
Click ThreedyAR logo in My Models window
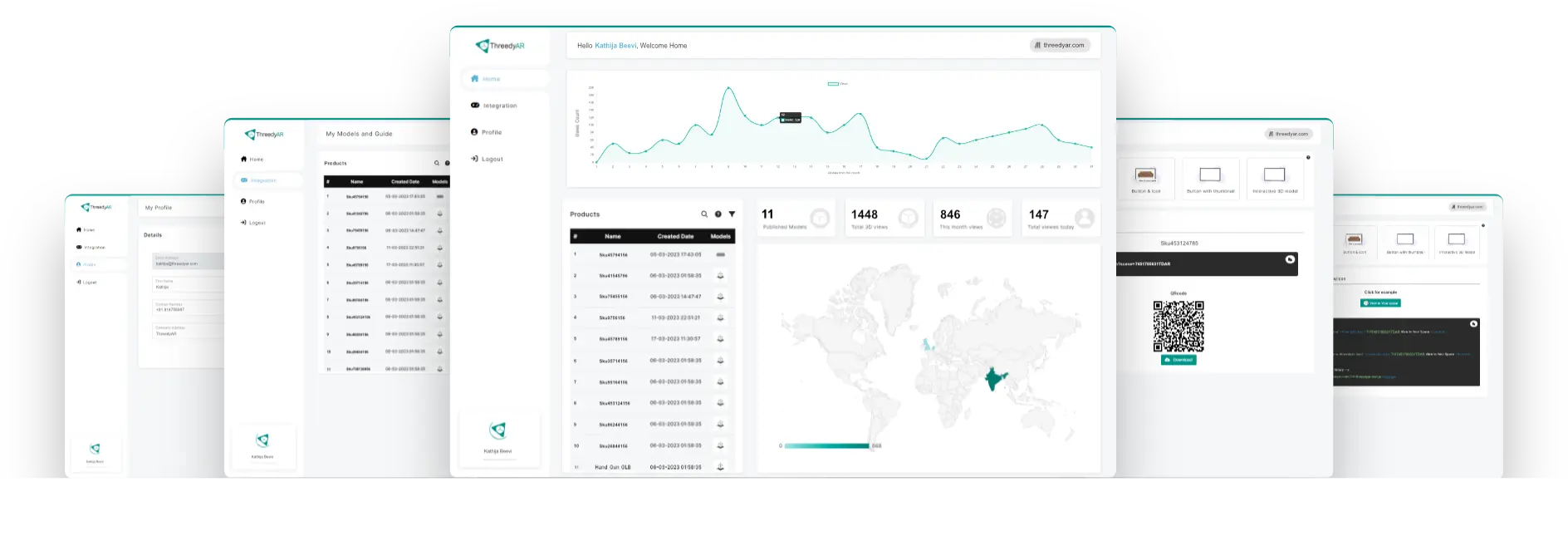tap(264, 134)
